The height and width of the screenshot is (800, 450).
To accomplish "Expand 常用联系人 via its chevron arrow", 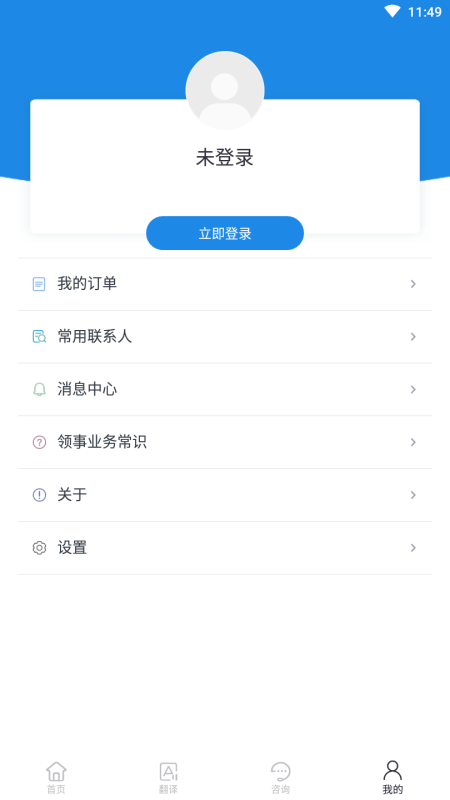I will tap(413, 337).
